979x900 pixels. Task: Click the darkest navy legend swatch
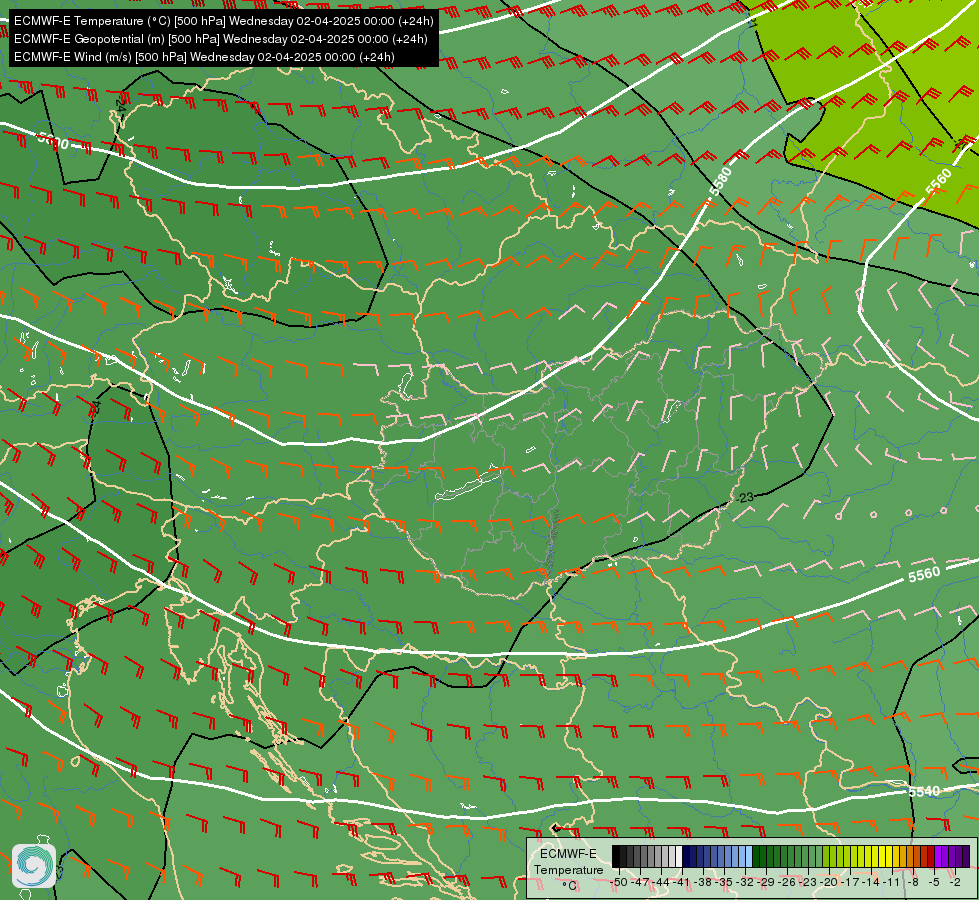pyautogui.click(x=686, y=856)
